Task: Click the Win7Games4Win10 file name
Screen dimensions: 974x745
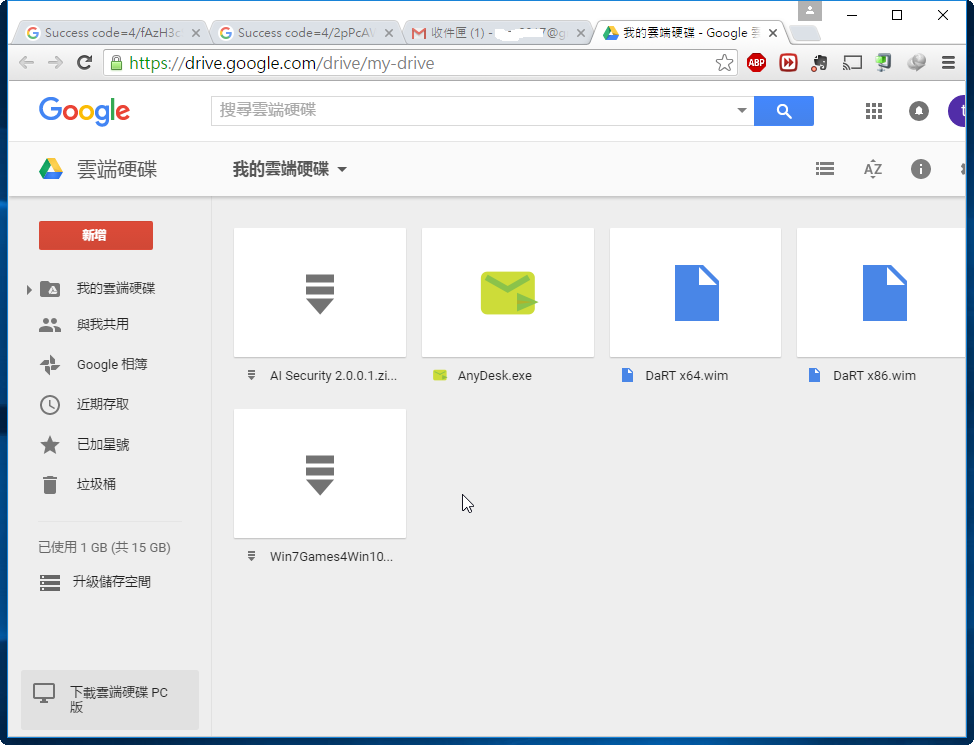Action: (331, 557)
